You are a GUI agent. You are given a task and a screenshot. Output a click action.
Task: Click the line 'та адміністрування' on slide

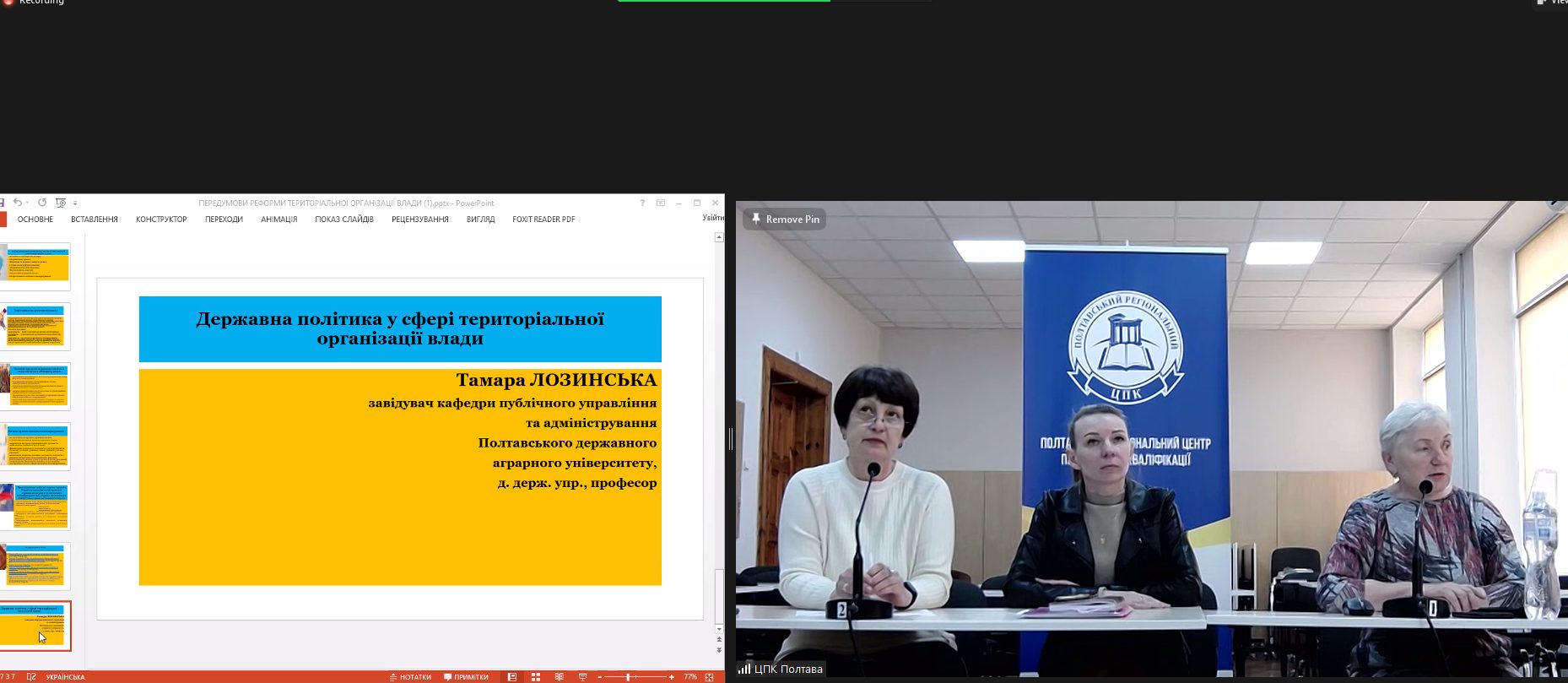(591, 423)
